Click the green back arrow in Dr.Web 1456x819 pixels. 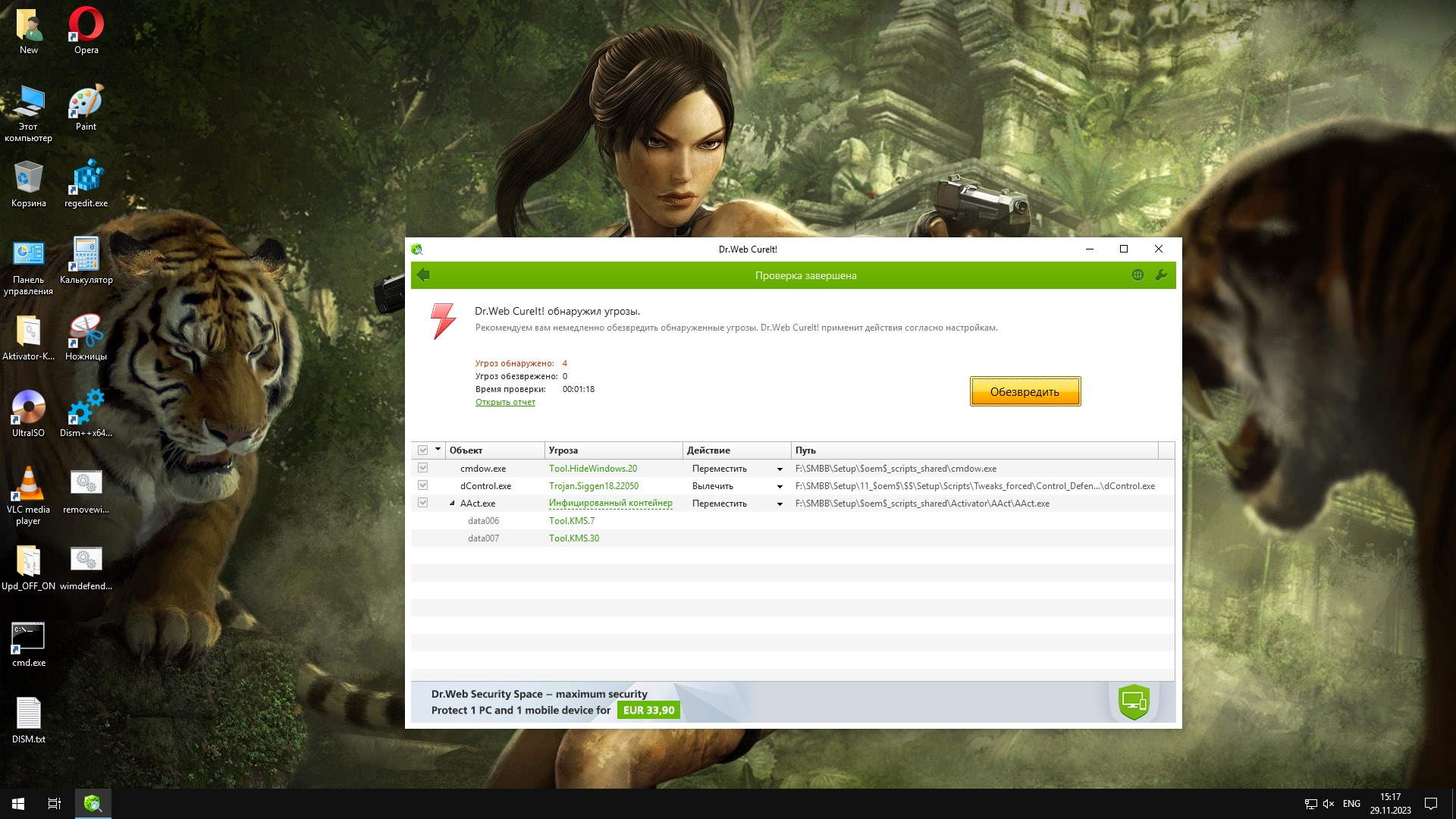tap(423, 275)
